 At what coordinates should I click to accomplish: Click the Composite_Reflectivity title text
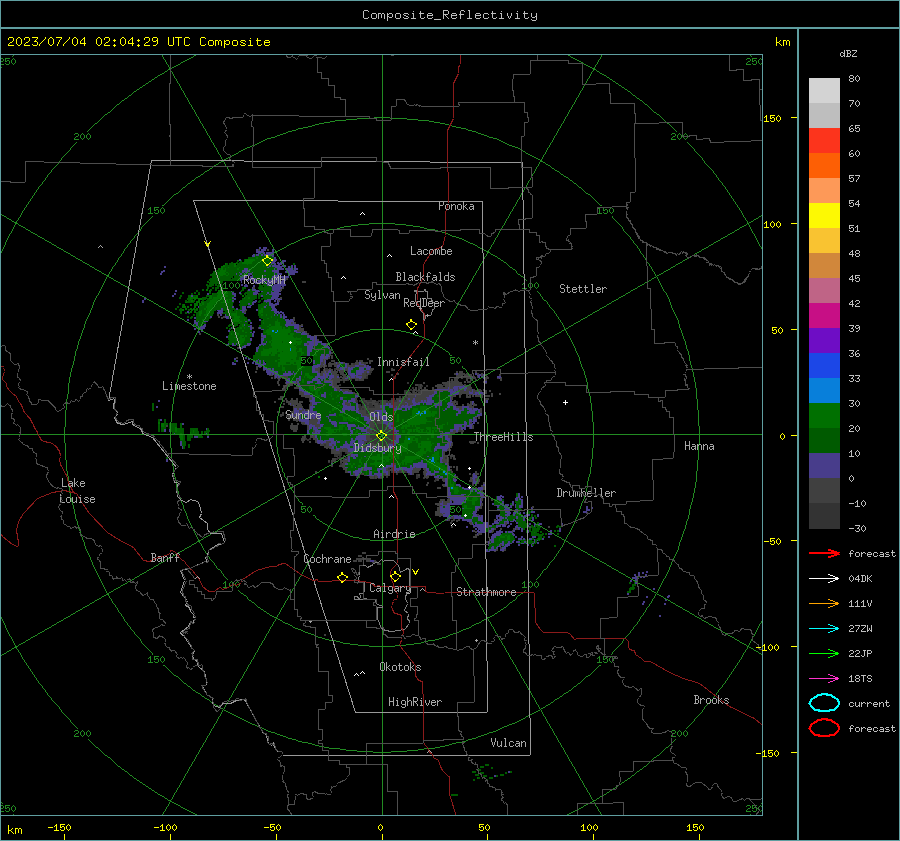coord(449,15)
